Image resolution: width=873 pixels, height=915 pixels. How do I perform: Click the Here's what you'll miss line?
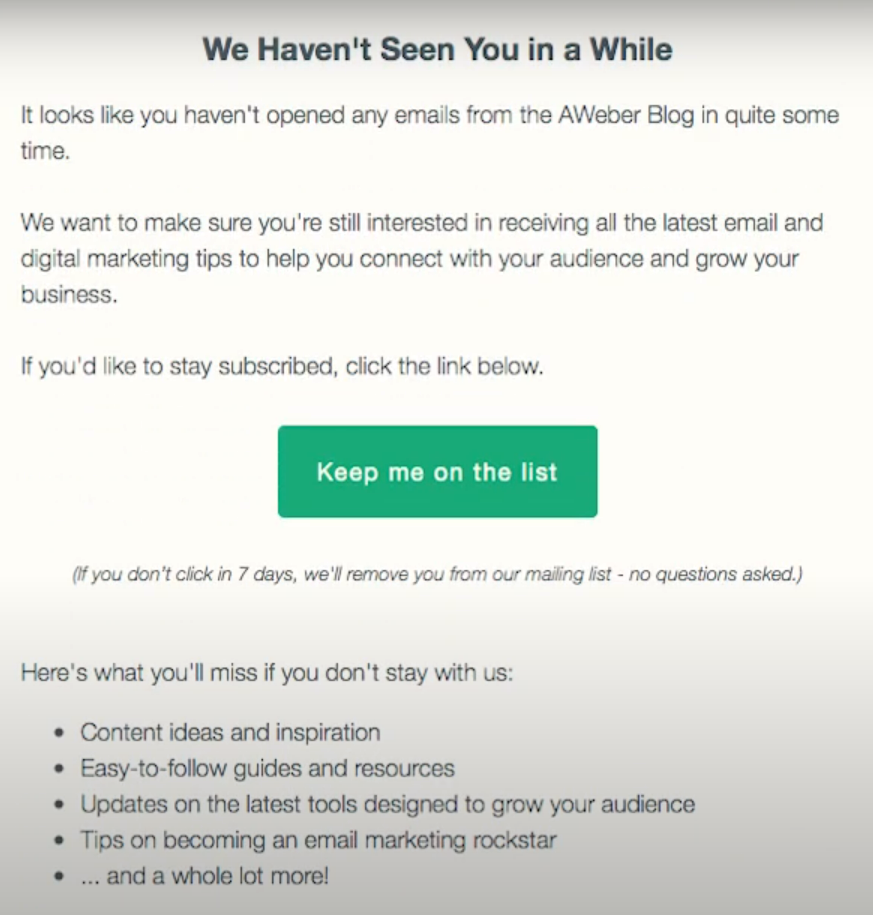[267, 673]
